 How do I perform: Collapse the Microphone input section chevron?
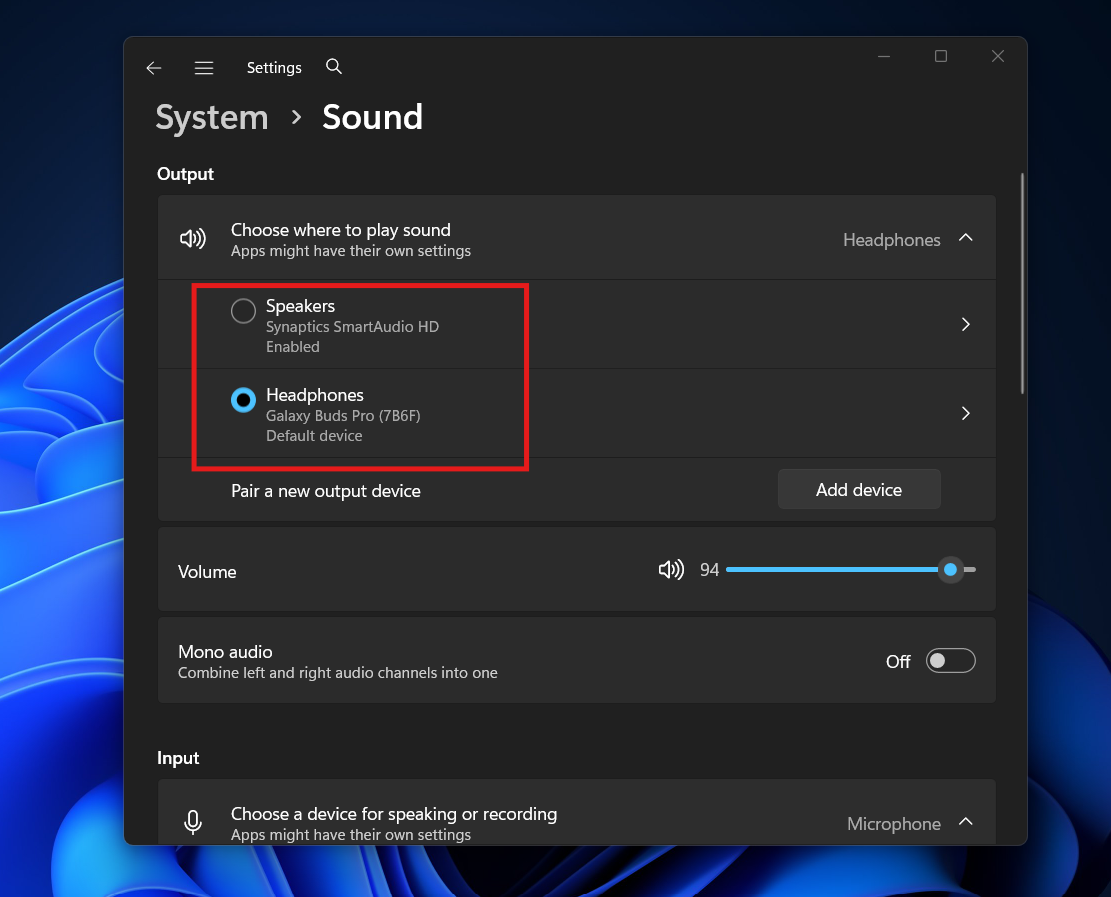(x=965, y=822)
